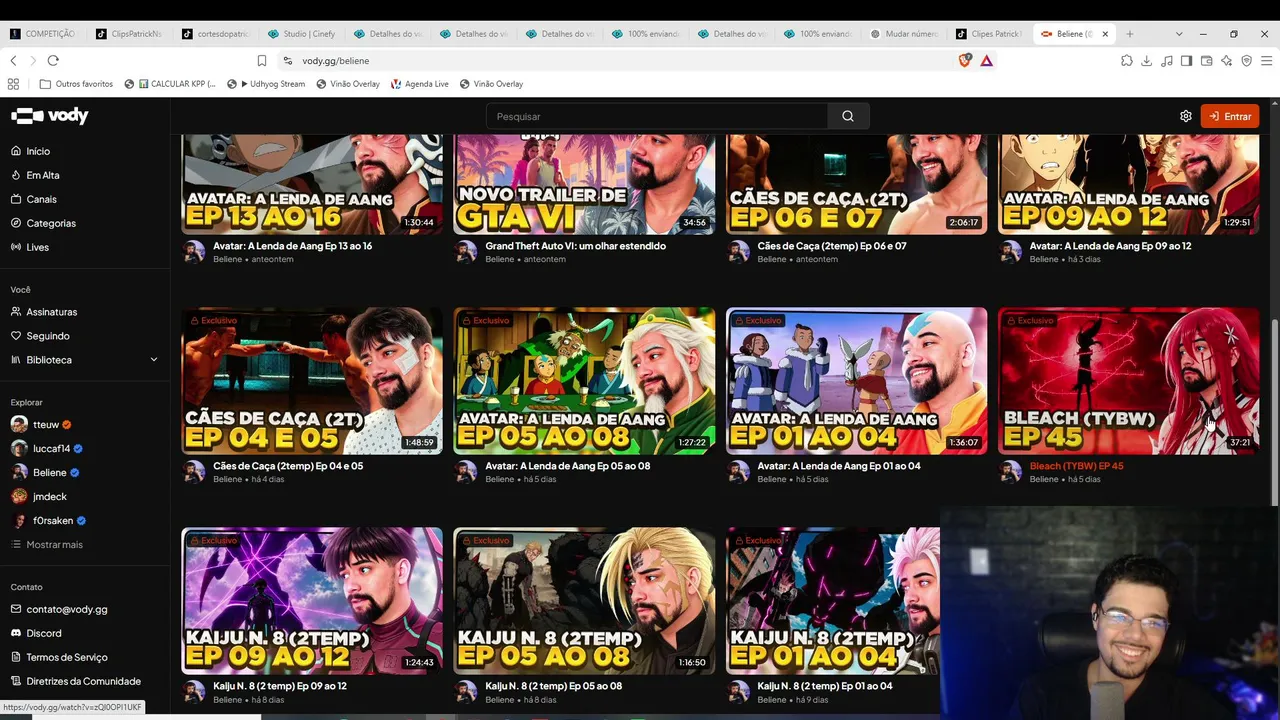Click the vody logo in the sidebar
The height and width of the screenshot is (720, 1280).
pyautogui.click(x=49, y=116)
